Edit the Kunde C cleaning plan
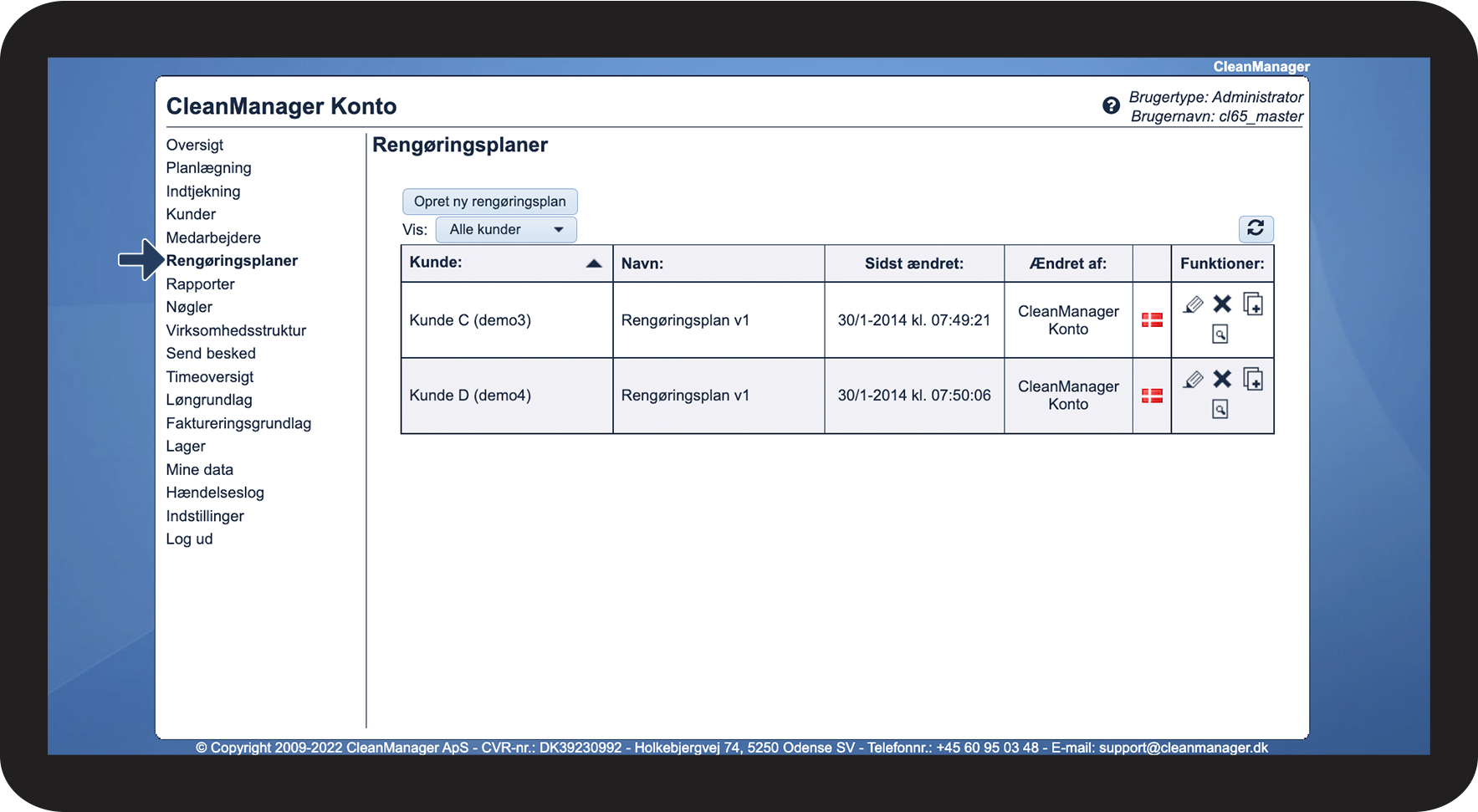 (1193, 304)
